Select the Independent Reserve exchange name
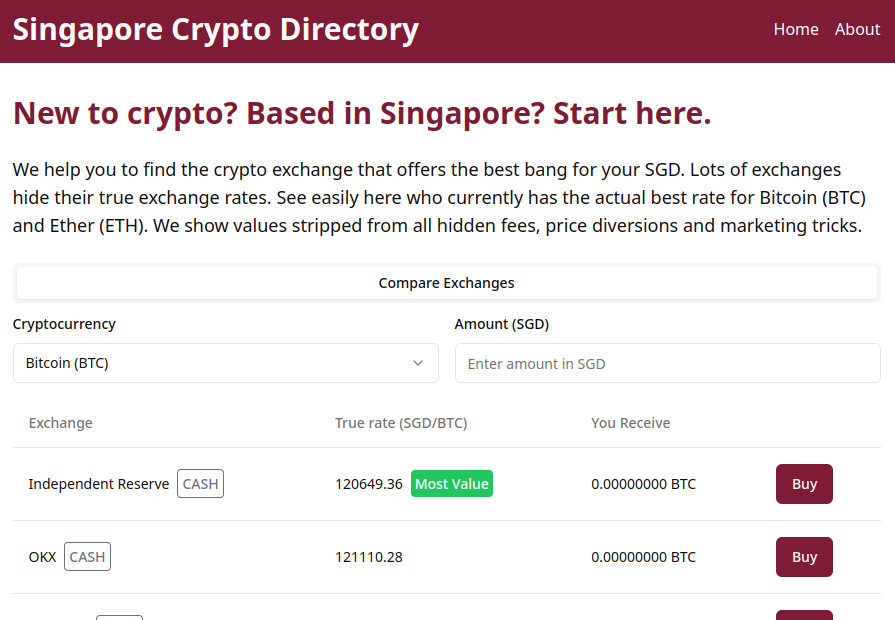This screenshot has height=620, width=895. (x=99, y=483)
